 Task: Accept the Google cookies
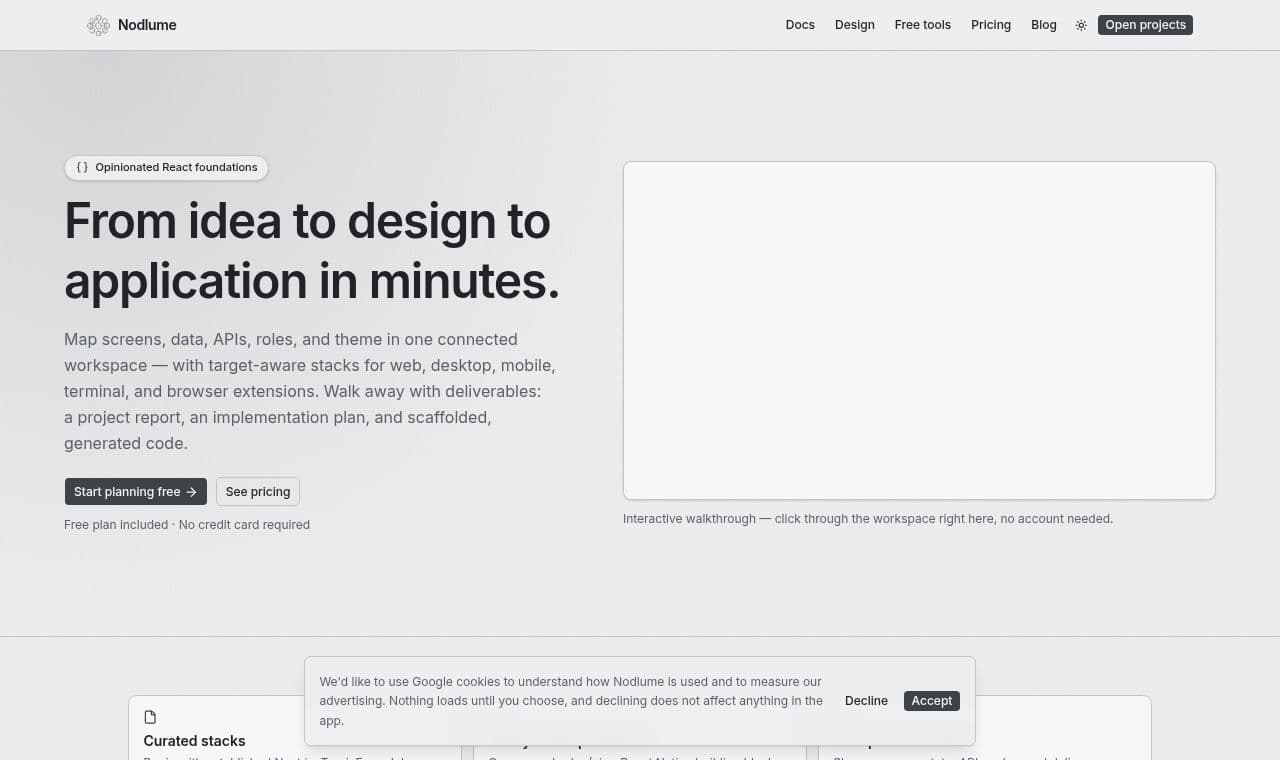click(x=932, y=701)
